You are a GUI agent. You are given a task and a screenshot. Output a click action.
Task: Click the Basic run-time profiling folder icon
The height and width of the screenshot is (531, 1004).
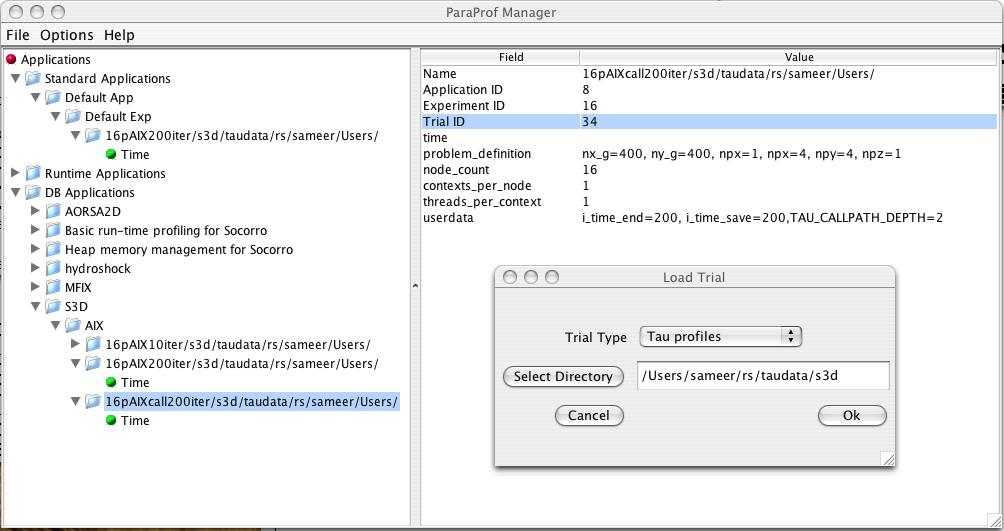54,231
